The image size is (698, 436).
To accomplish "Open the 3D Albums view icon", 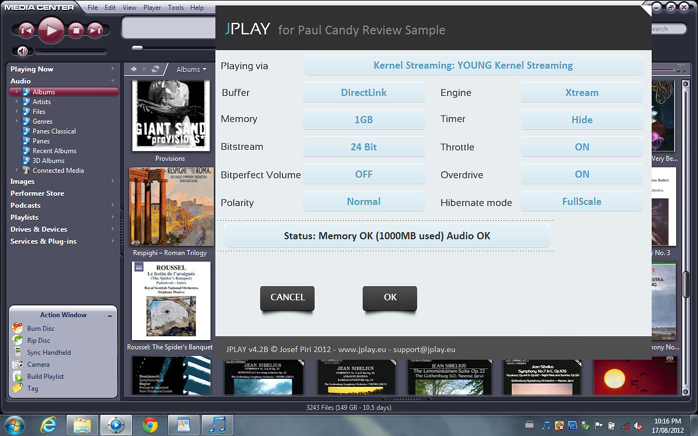I will click(27, 160).
